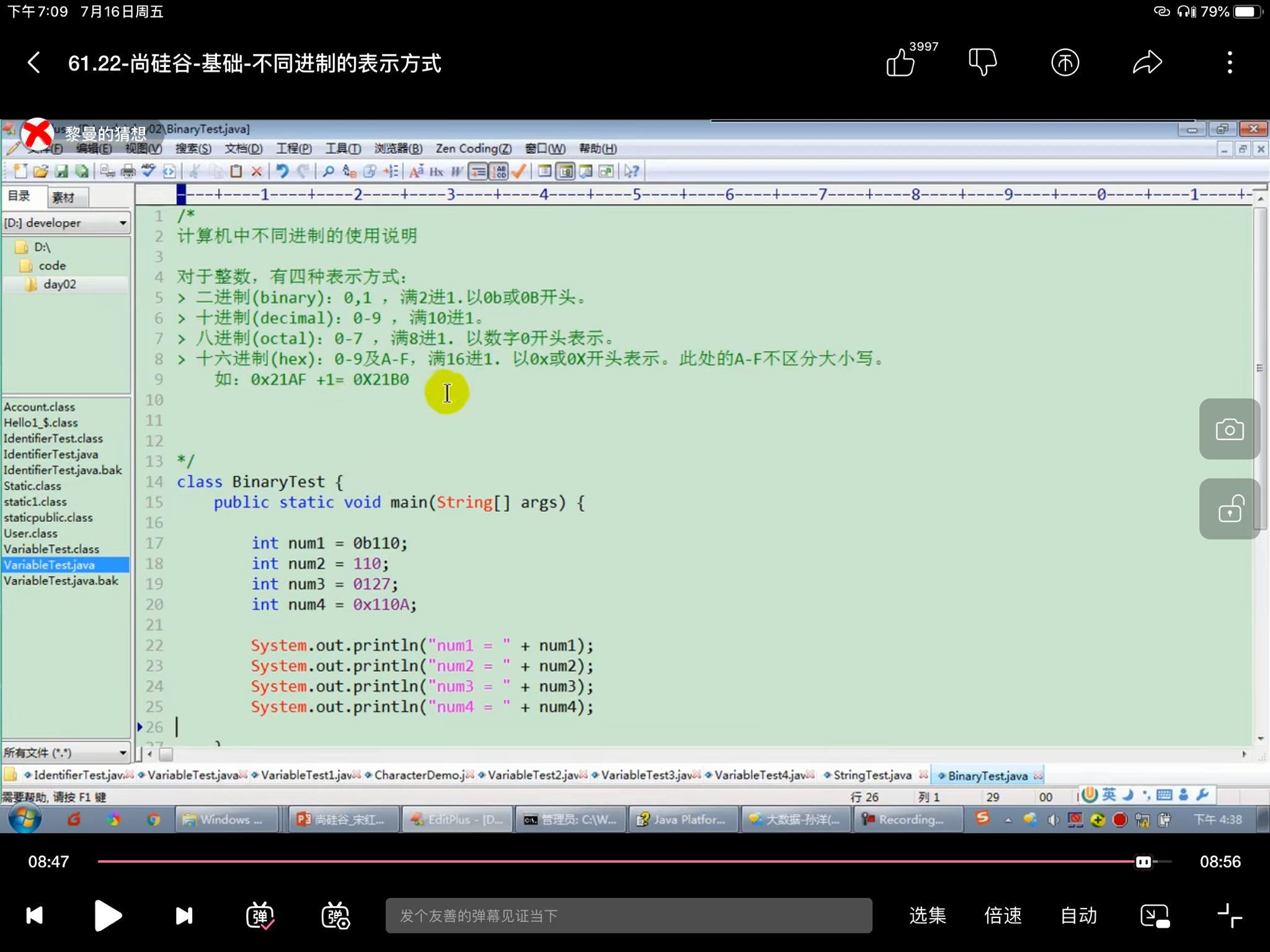Like the video with thumbs up
Viewport: 1270px width, 952px height.
(x=900, y=63)
